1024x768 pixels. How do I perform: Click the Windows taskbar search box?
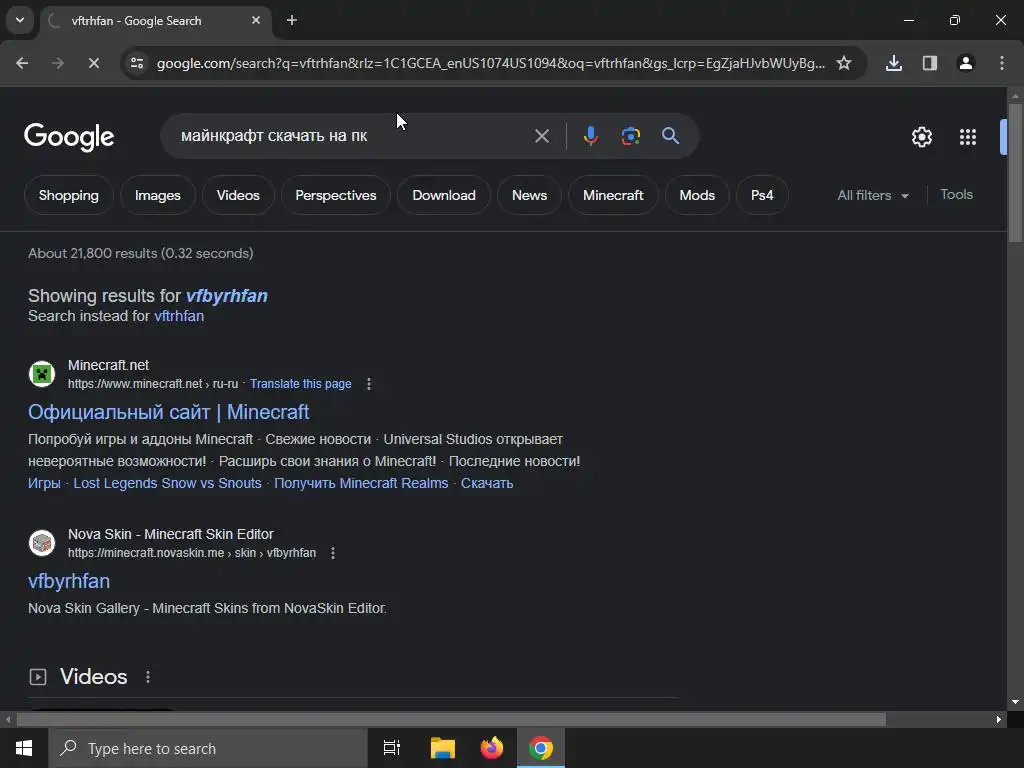(x=208, y=748)
